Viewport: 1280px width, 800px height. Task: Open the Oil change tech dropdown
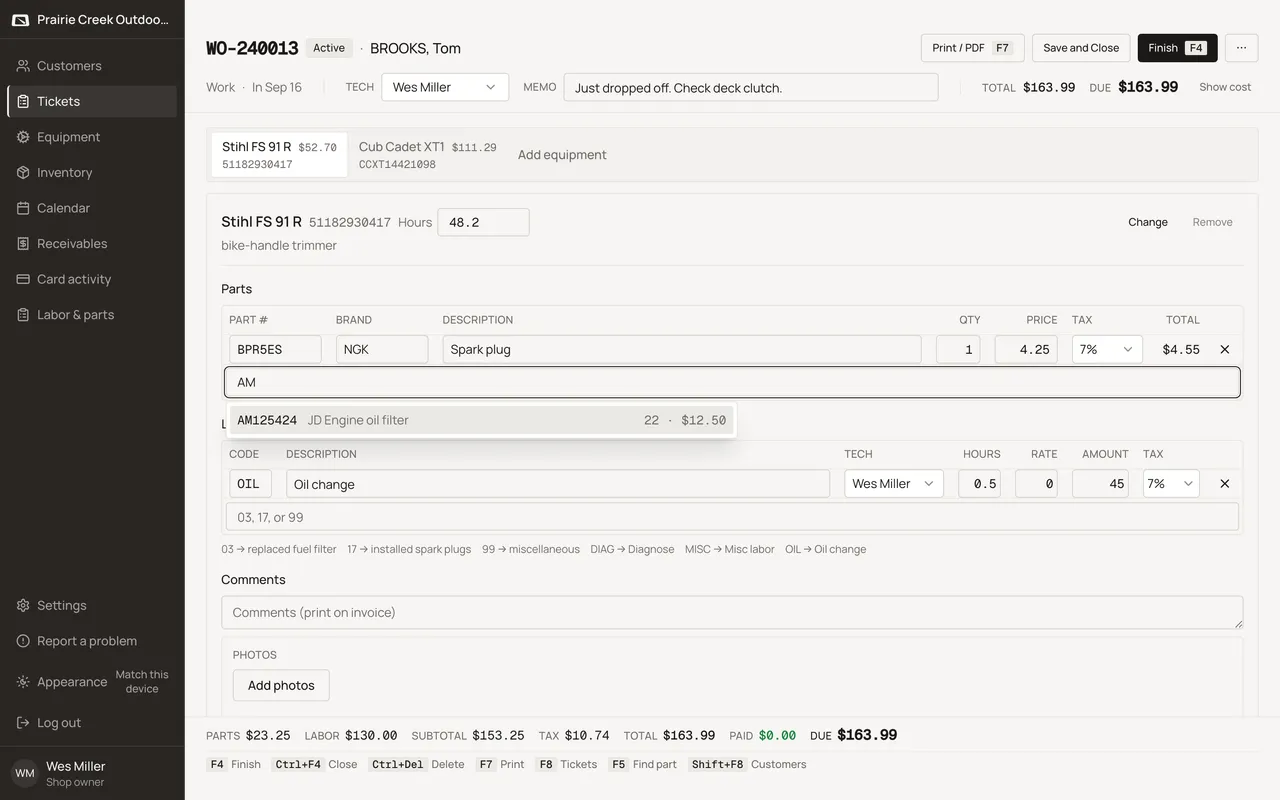pyautogui.click(x=894, y=484)
